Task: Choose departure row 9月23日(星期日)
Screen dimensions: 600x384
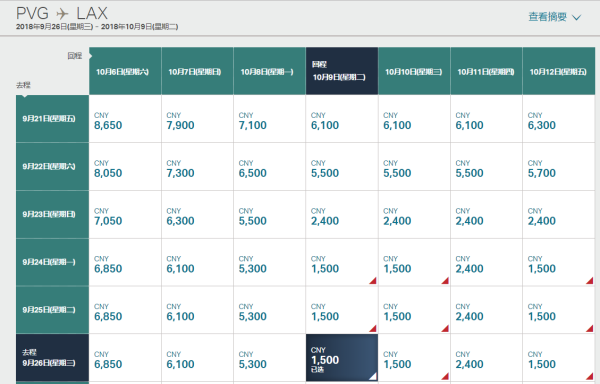Action: [x=52, y=214]
